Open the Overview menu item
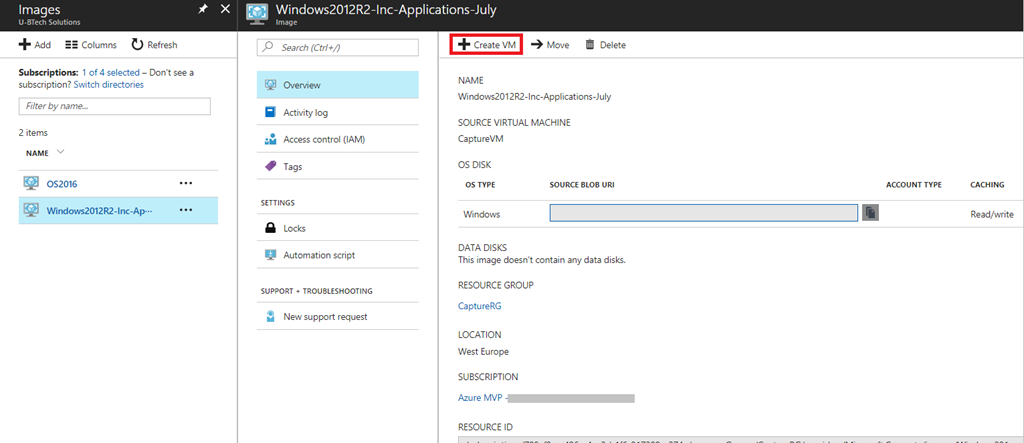Screen dimensions: 1024x443 pyautogui.click(x=338, y=85)
